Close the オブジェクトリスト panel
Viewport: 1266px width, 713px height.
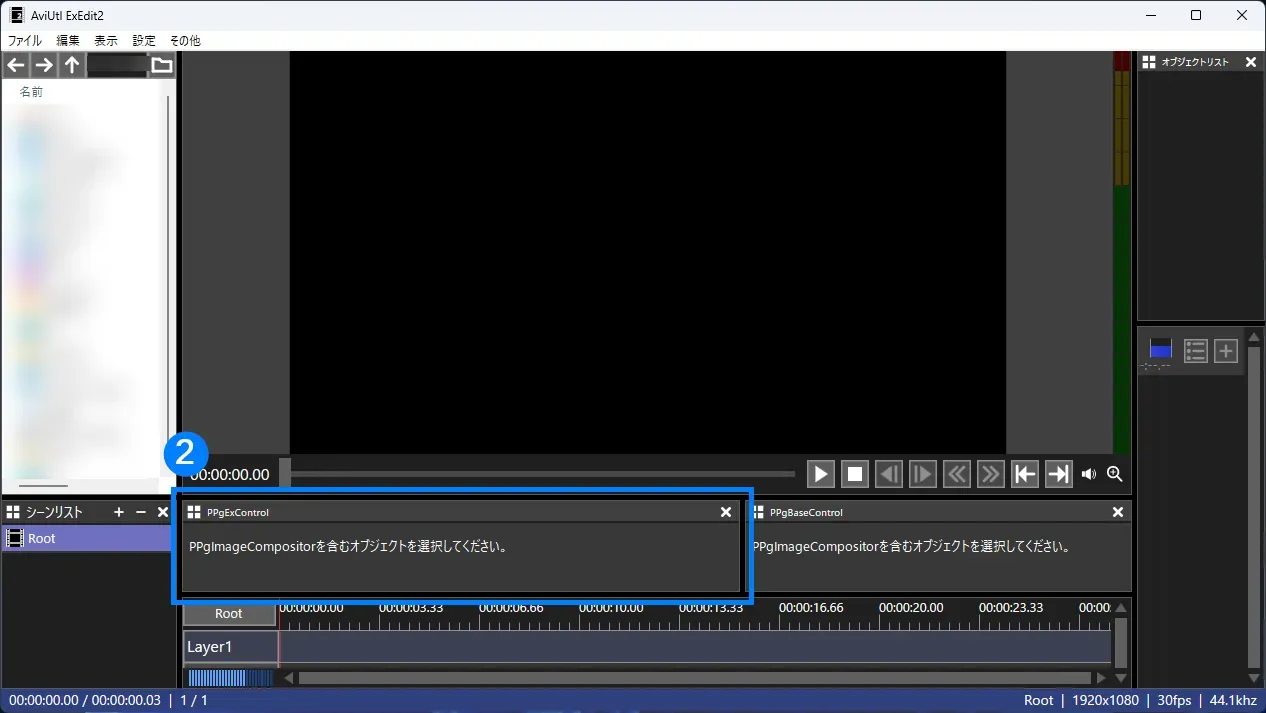[1251, 62]
